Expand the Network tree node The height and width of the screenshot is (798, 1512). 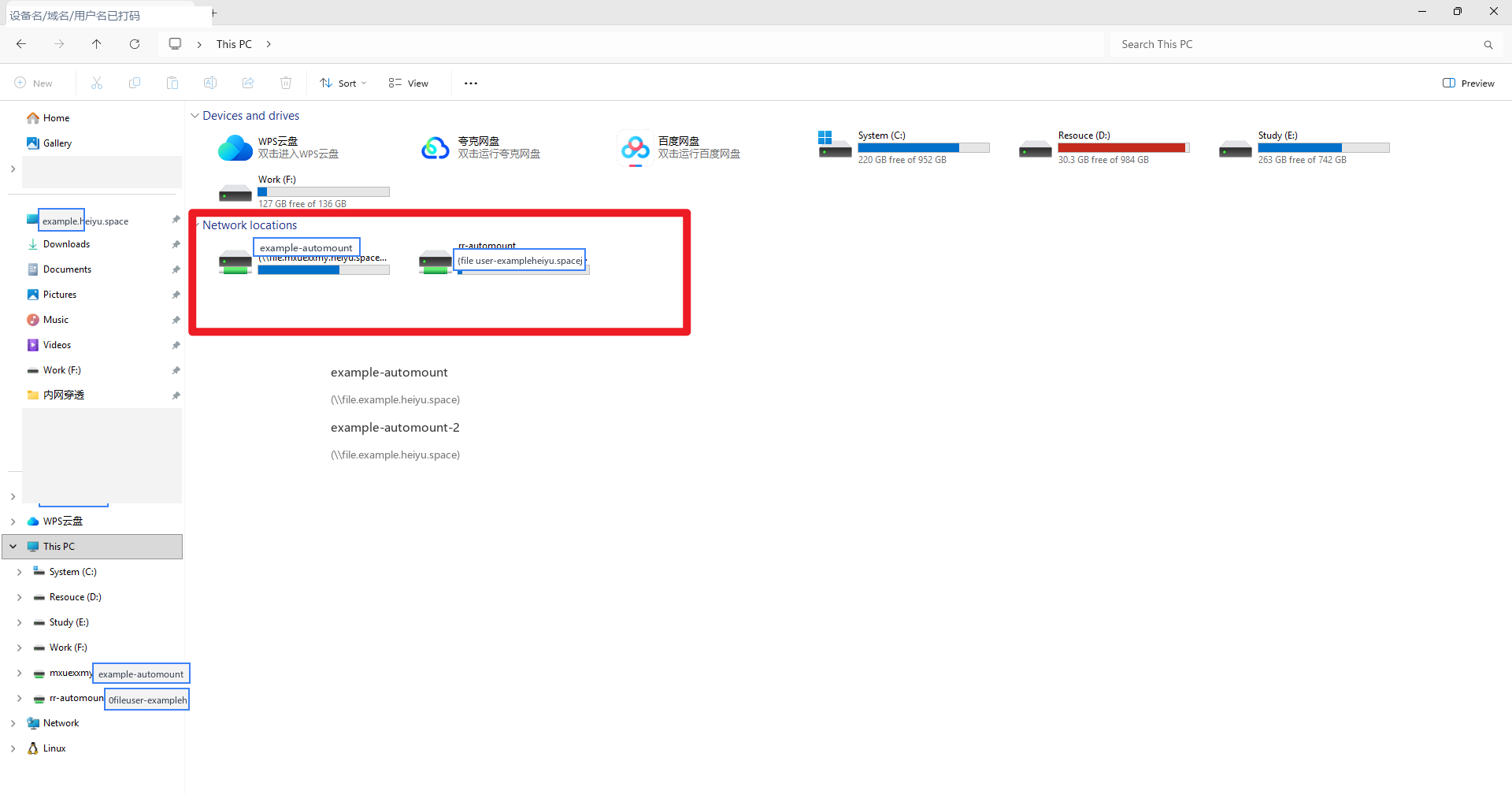(13, 723)
